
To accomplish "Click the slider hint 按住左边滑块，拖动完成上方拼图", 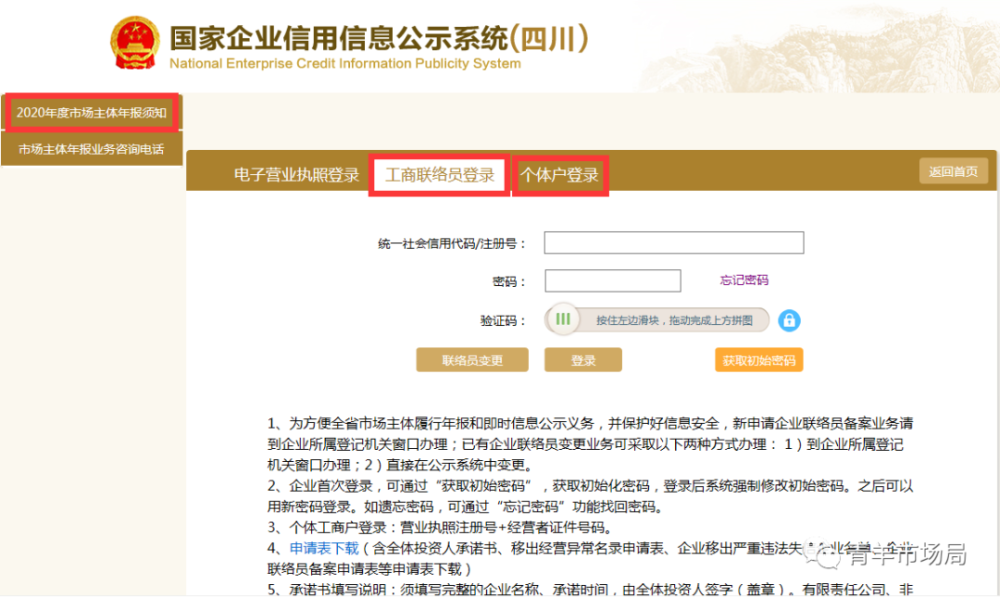I will (x=674, y=320).
